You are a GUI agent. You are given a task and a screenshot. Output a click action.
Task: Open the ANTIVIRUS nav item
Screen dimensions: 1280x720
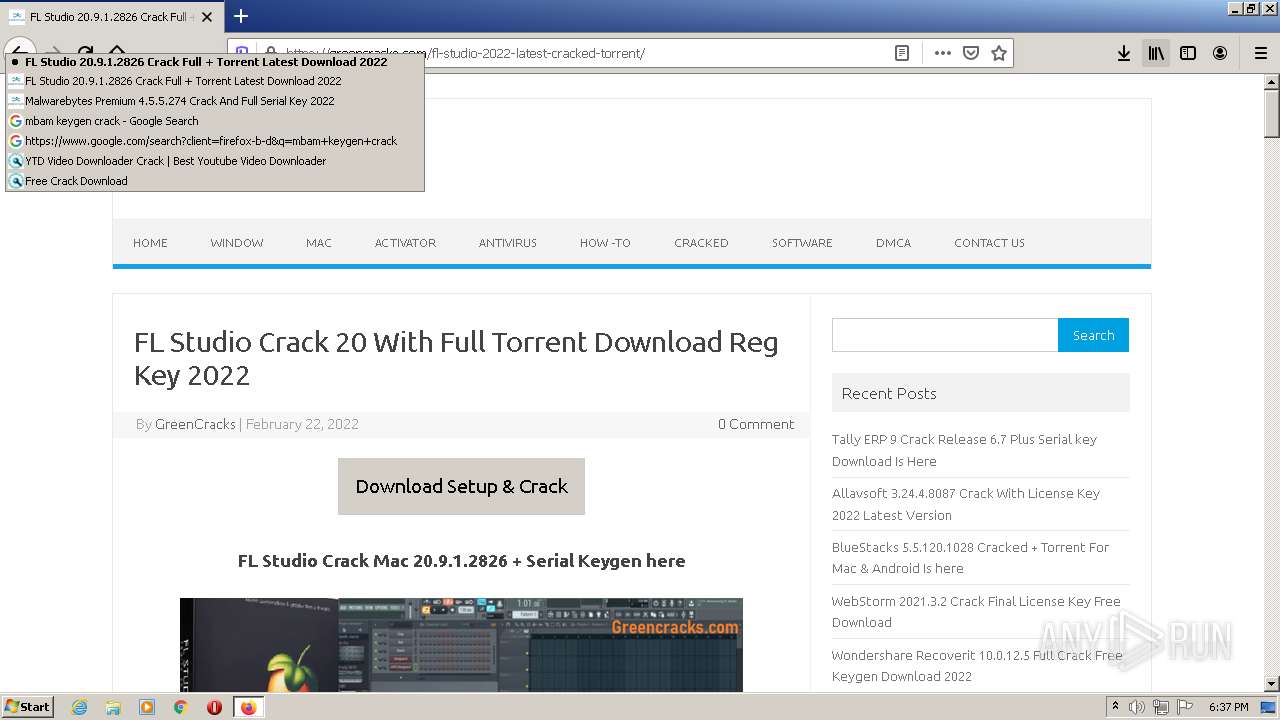click(x=508, y=243)
